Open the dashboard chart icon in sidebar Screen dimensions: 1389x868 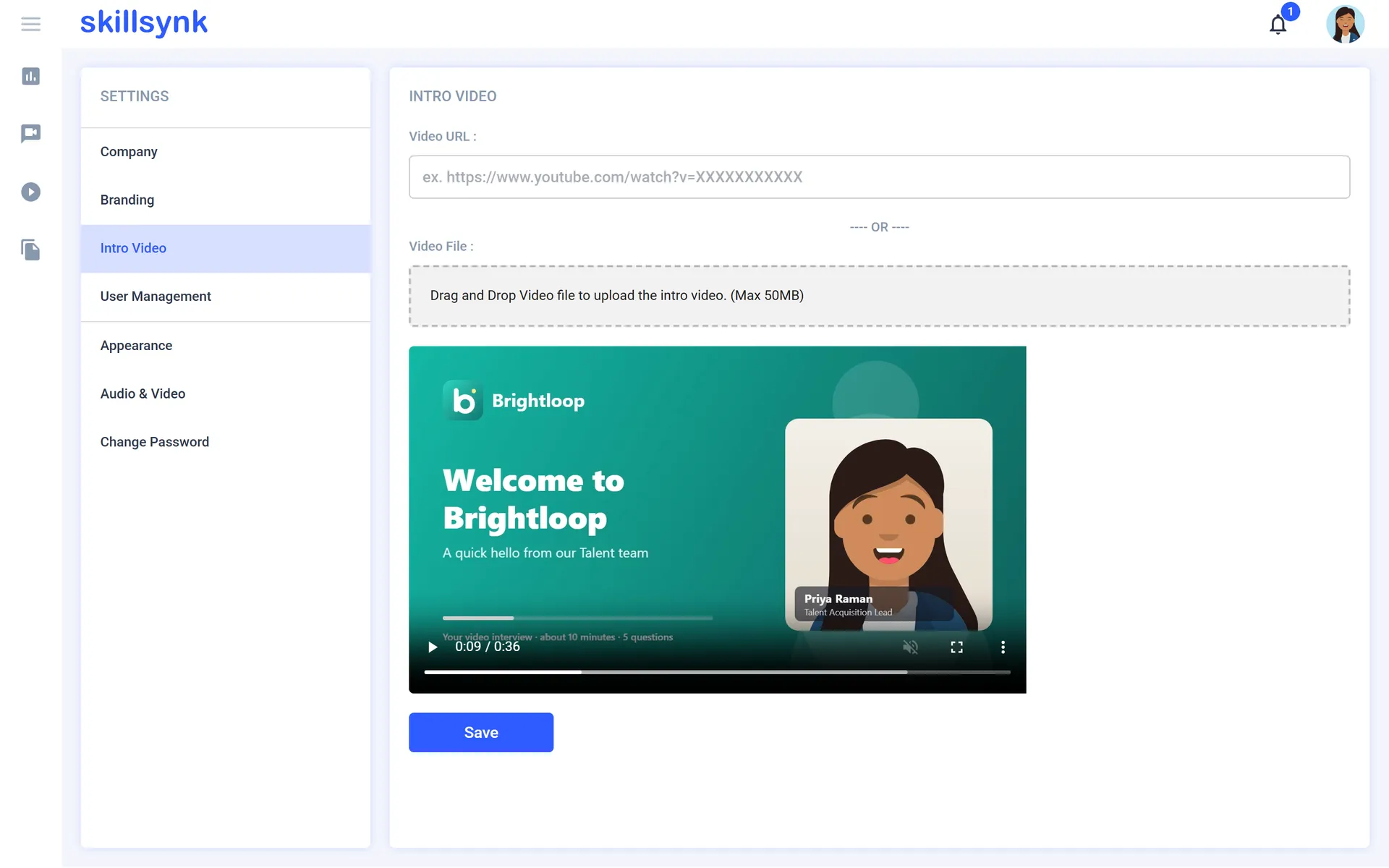point(30,76)
